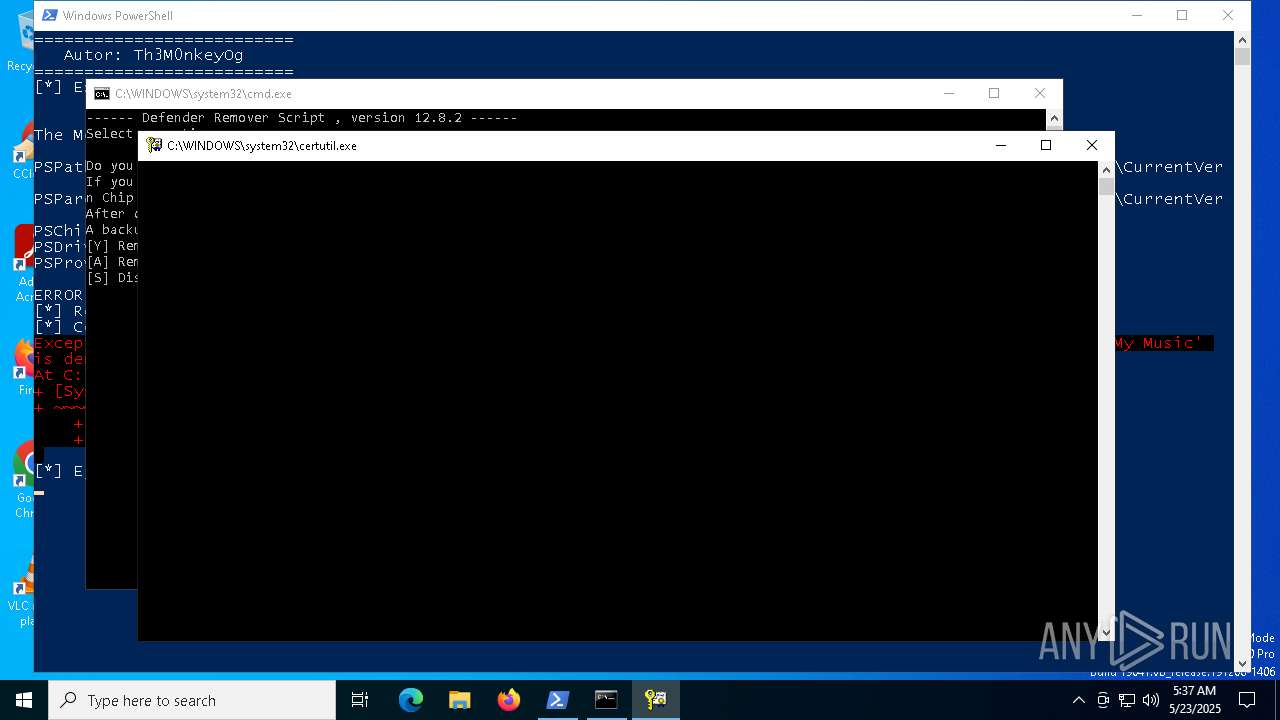Maximize the Windows PowerShell window

point(1182,15)
